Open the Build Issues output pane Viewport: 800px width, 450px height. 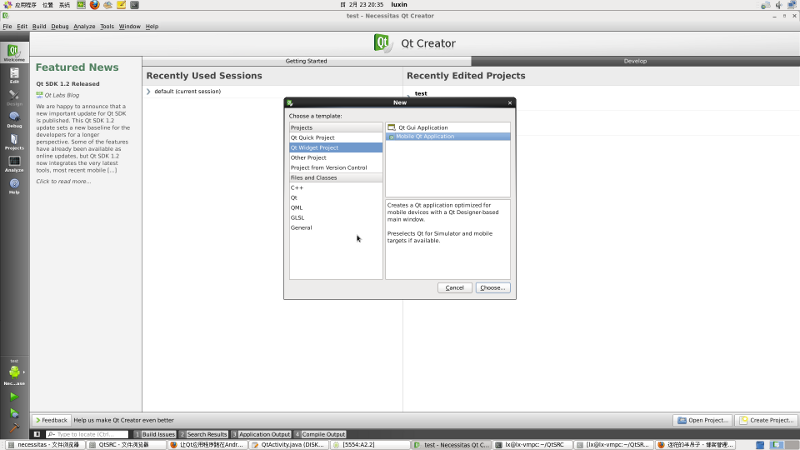(155, 434)
